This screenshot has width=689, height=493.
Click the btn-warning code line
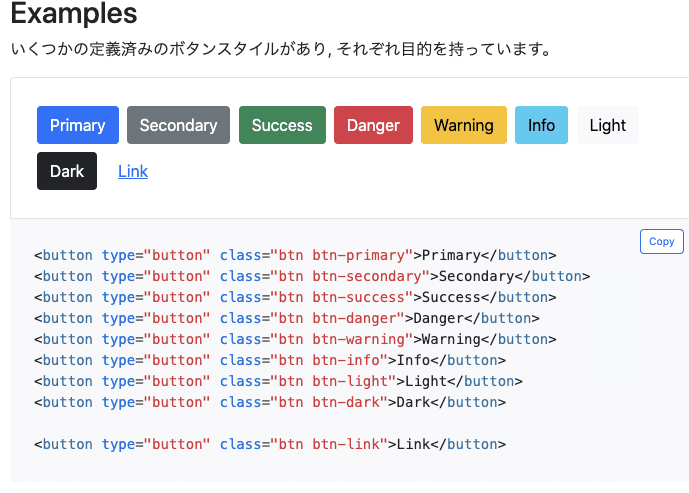pyautogui.click(x=295, y=340)
